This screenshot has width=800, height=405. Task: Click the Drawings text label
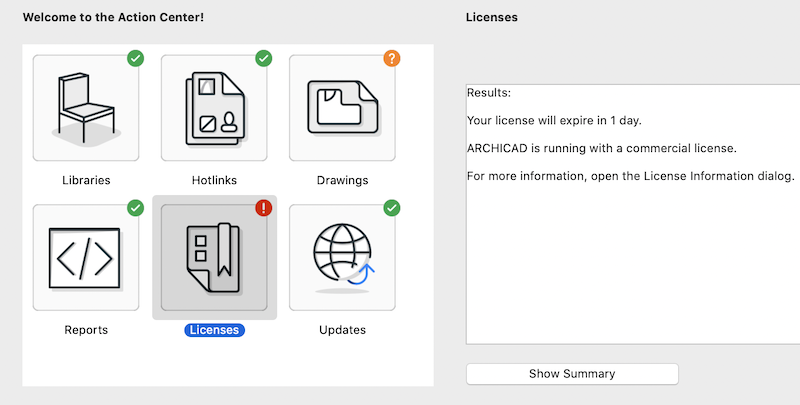tap(342, 181)
